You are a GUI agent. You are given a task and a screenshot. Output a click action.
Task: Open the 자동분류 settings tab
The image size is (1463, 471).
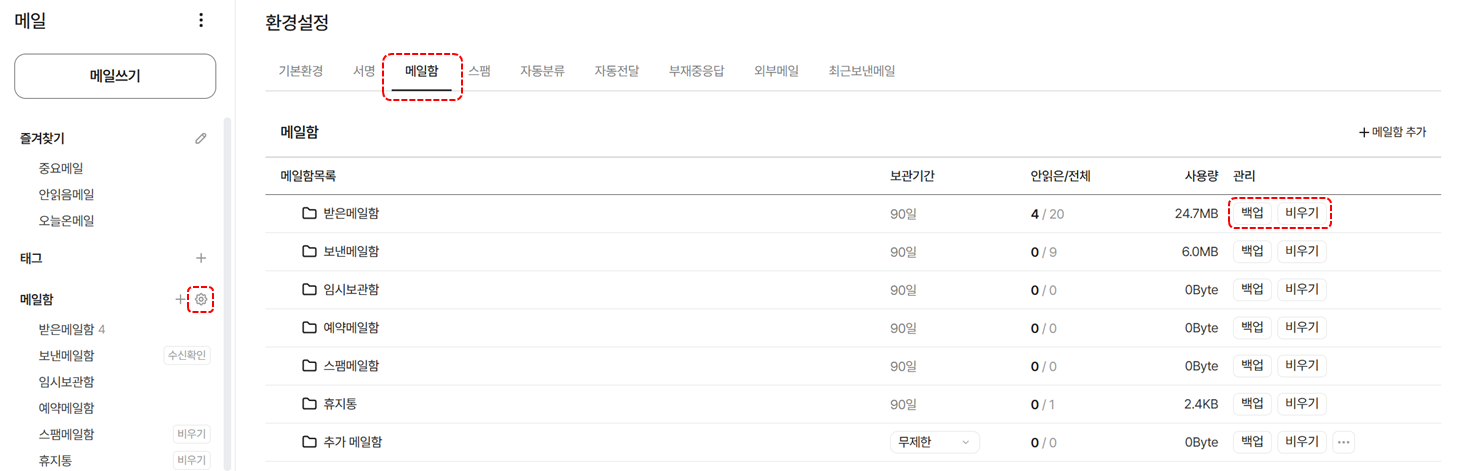(542, 71)
